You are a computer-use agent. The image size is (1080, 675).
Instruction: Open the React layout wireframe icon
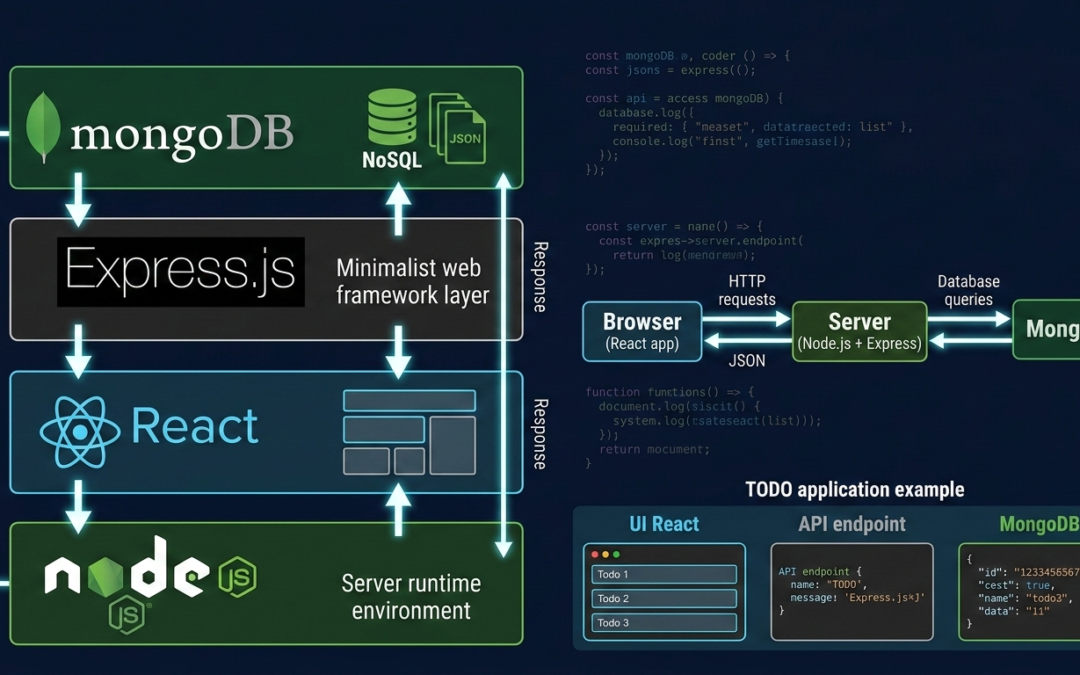(409, 432)
